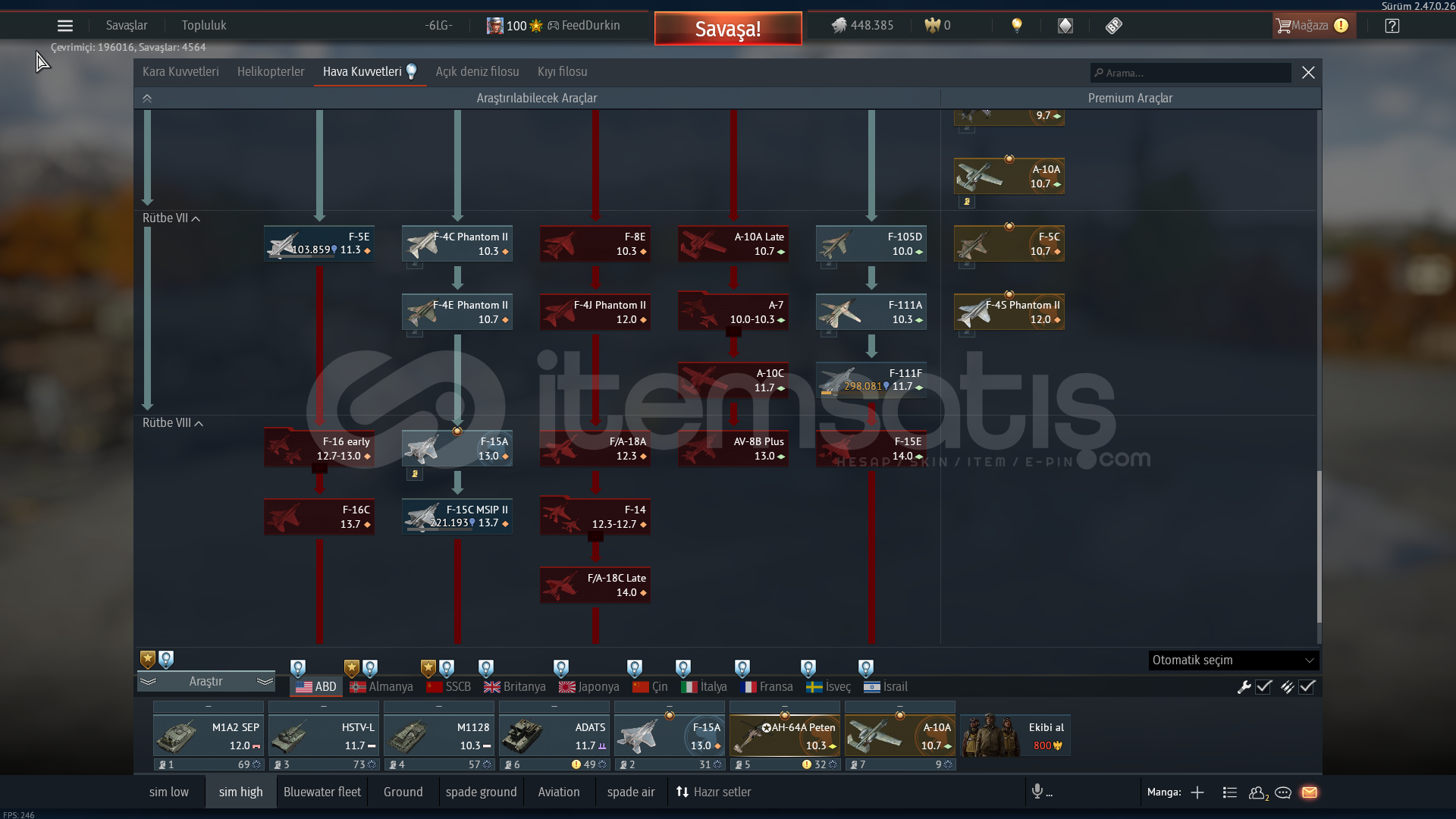Select the F/A-18C Late aircraft

[595, 585]
